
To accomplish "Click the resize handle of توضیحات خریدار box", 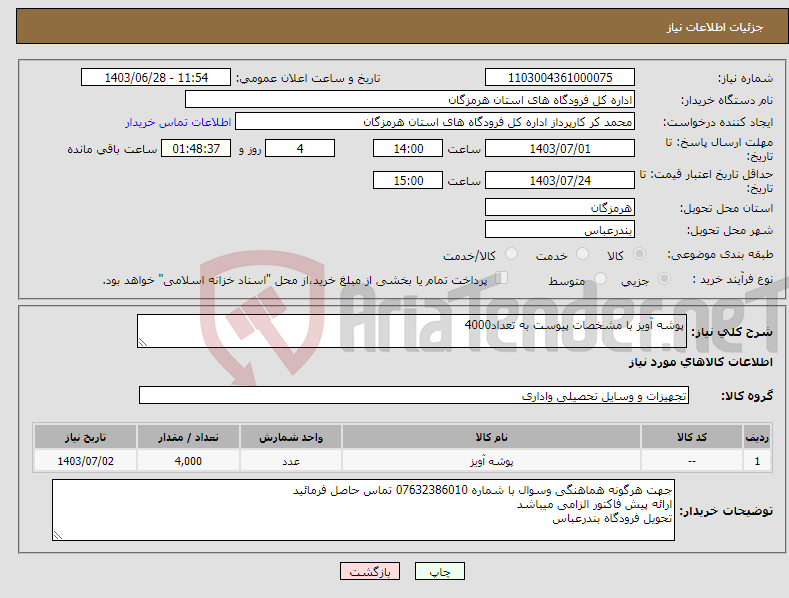I will click(x=58, y=535).
